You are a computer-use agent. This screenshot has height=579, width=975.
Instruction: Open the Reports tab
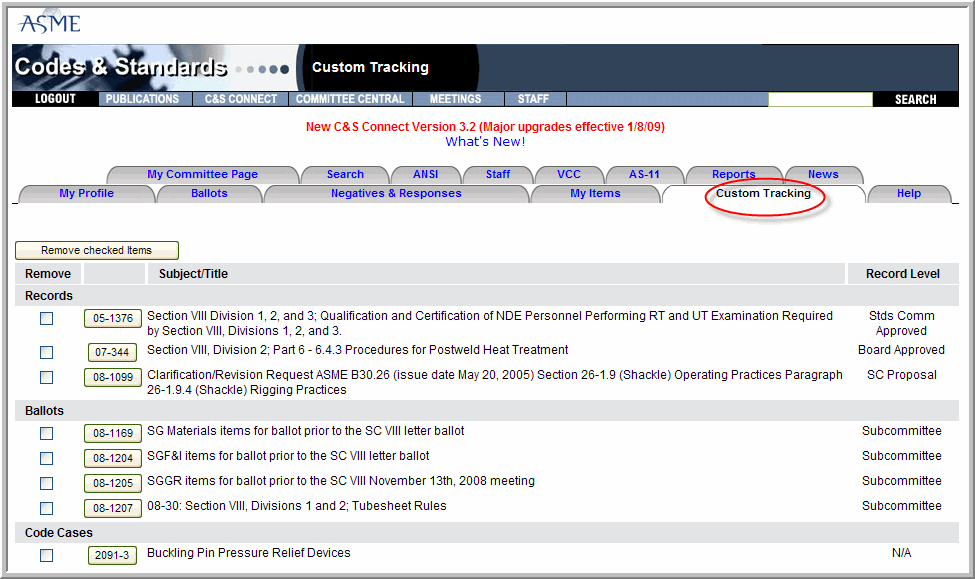[x=734, y=174]
